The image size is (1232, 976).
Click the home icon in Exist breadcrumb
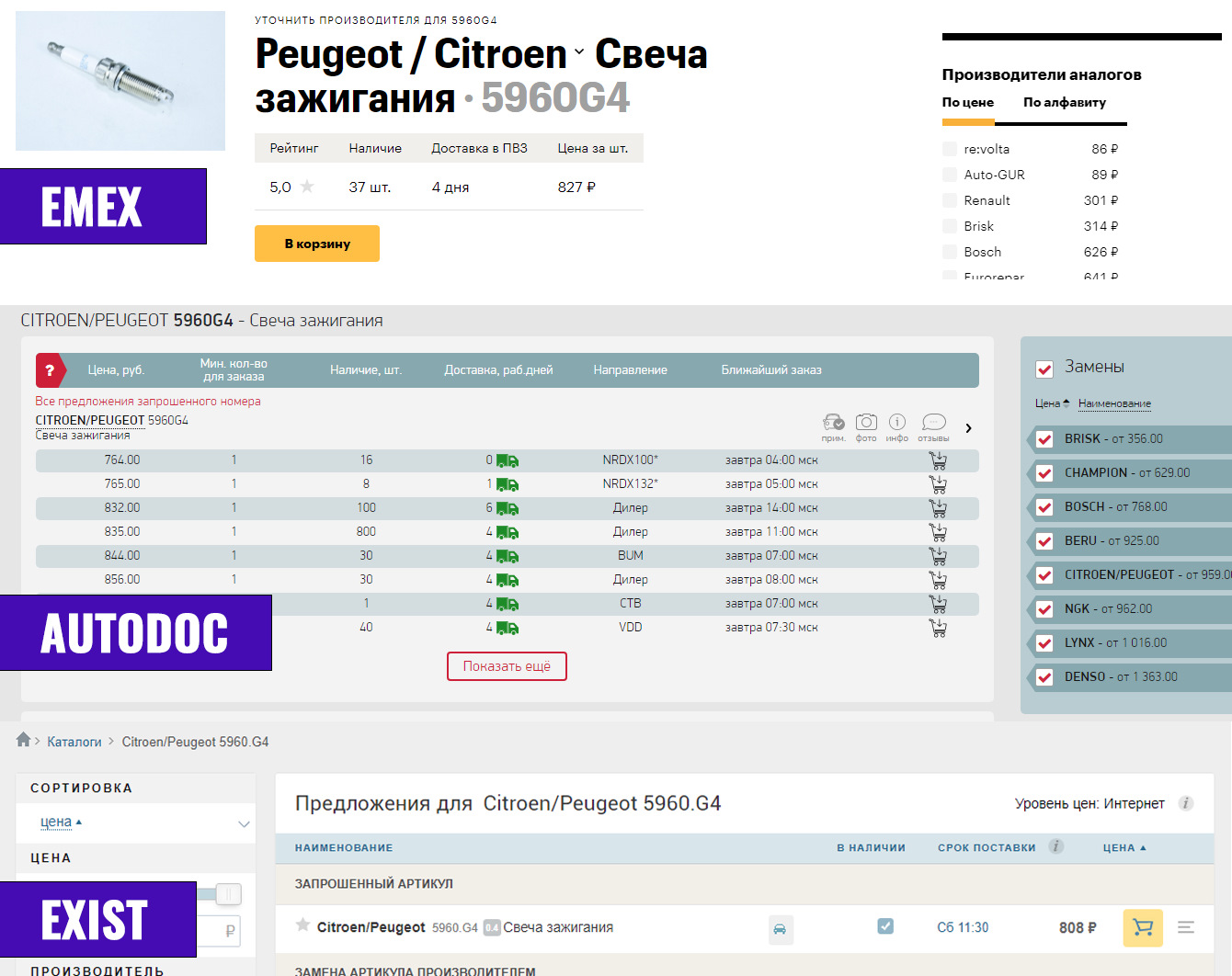(x=24, y=740)
